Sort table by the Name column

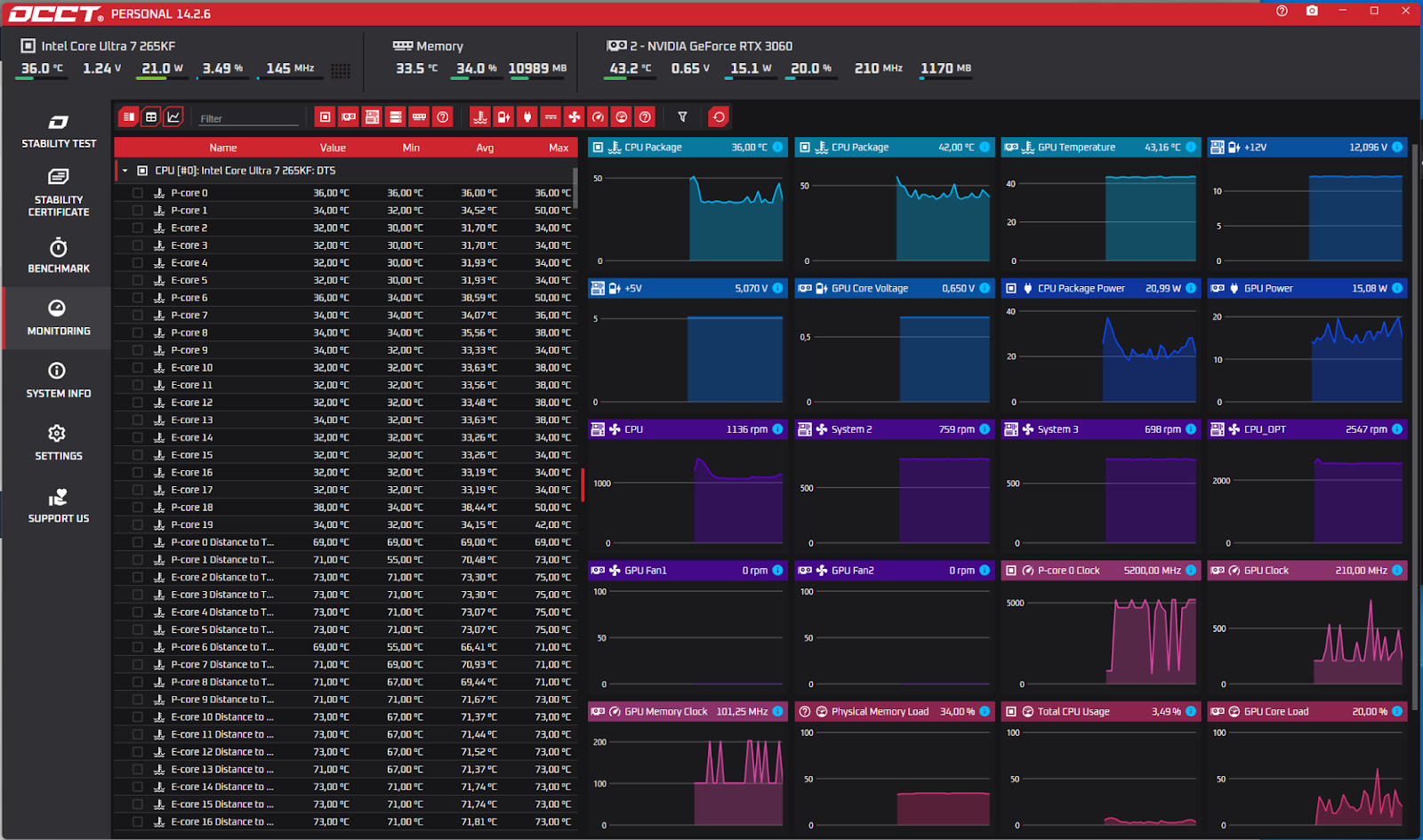[223, 148]
